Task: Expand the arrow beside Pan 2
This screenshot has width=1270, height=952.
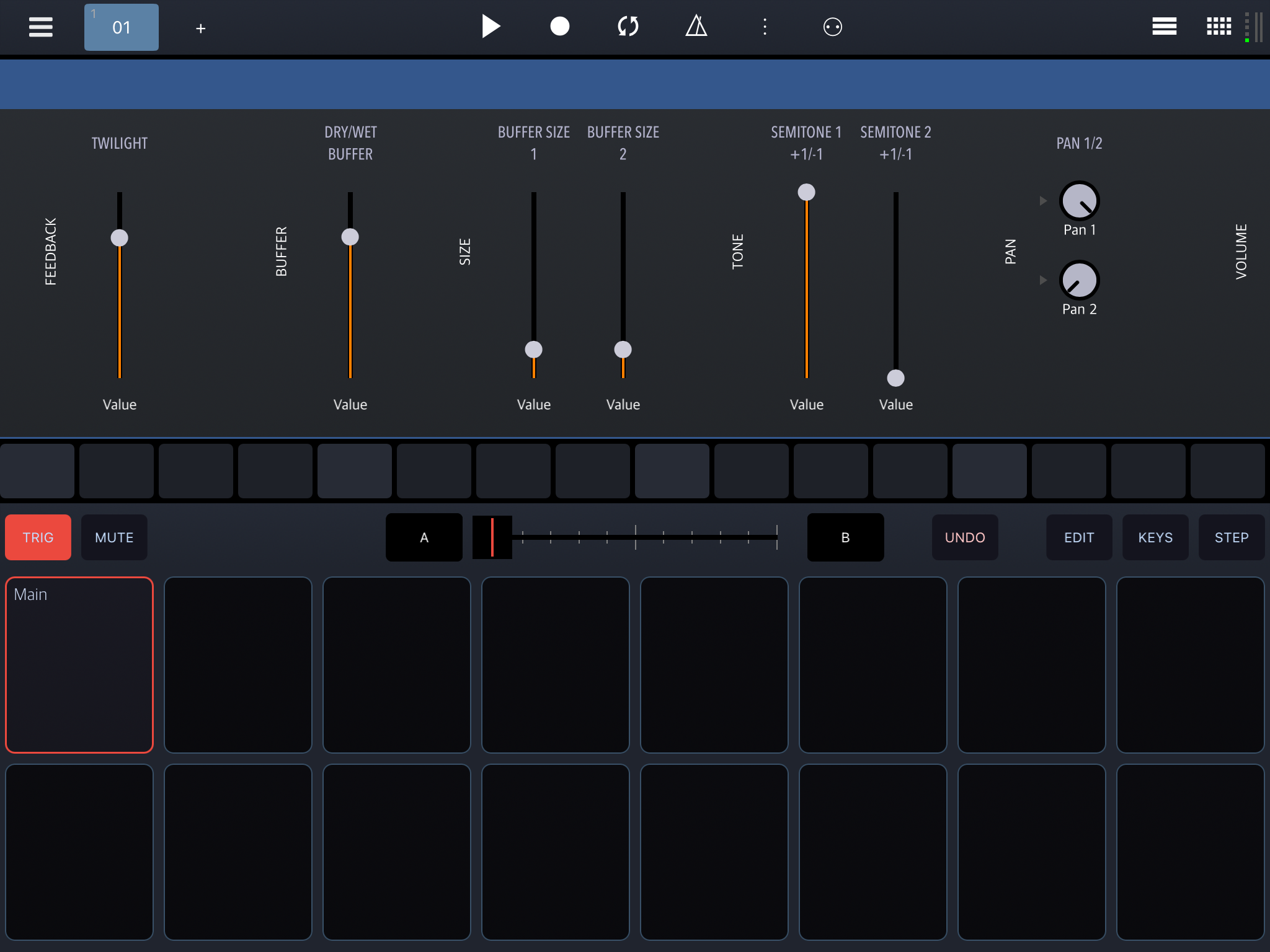Action: click(1043, 280)
